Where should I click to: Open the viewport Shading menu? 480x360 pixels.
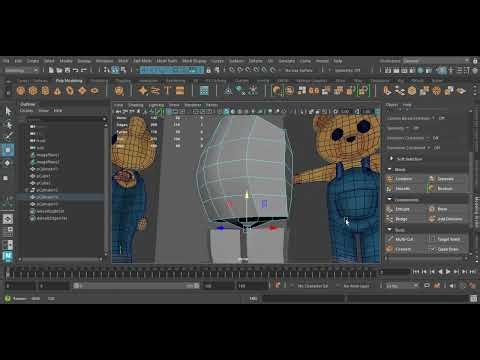(x=136, y=105)
